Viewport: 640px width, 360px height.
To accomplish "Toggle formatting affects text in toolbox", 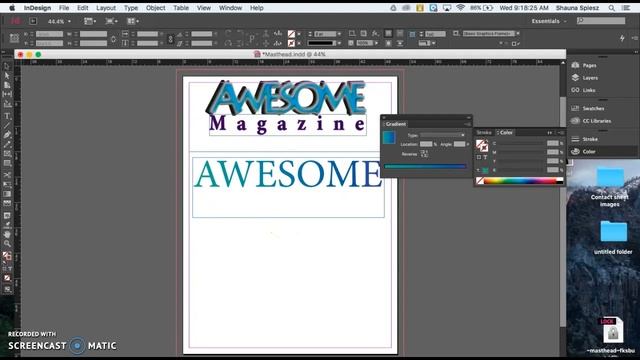I will click(10, 269).
